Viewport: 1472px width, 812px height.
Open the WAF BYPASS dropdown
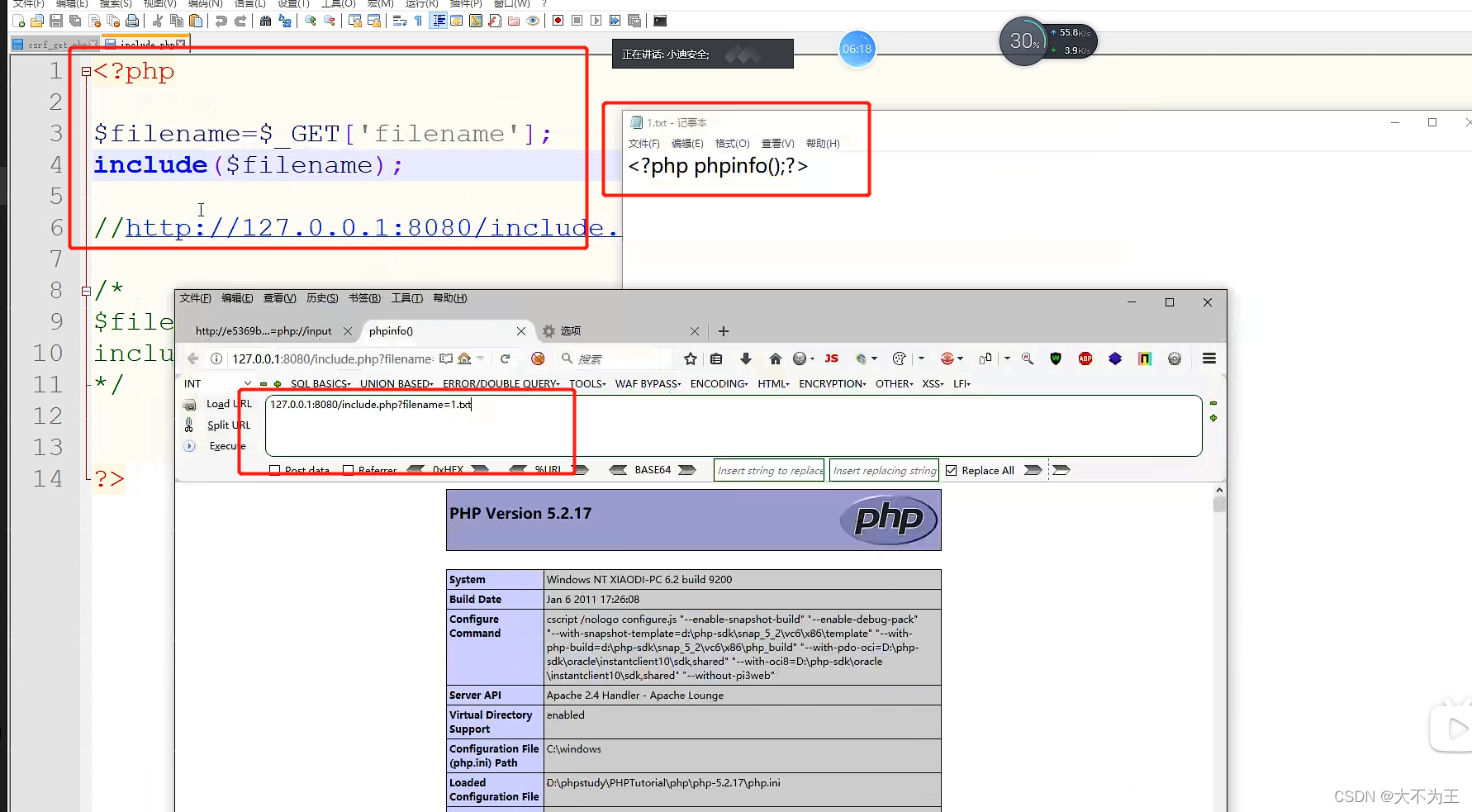tap(648, 383)
